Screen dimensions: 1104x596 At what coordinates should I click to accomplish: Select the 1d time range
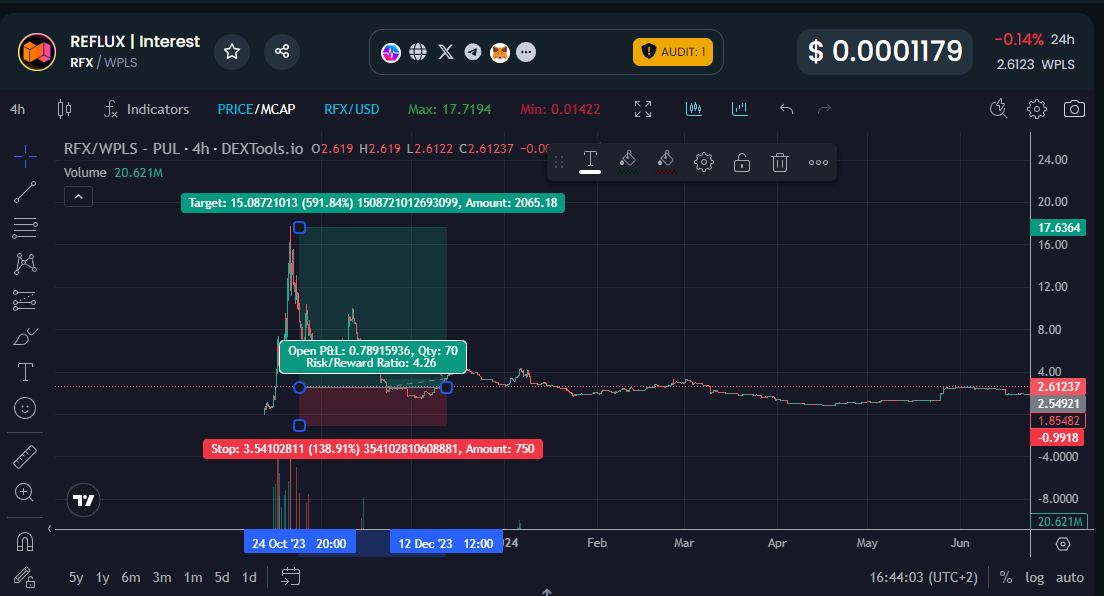(249, 578)
